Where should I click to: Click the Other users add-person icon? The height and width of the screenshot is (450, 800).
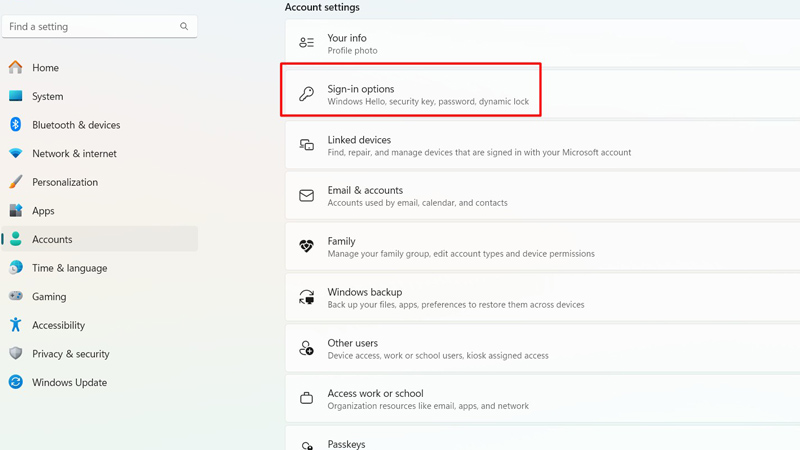306,348
